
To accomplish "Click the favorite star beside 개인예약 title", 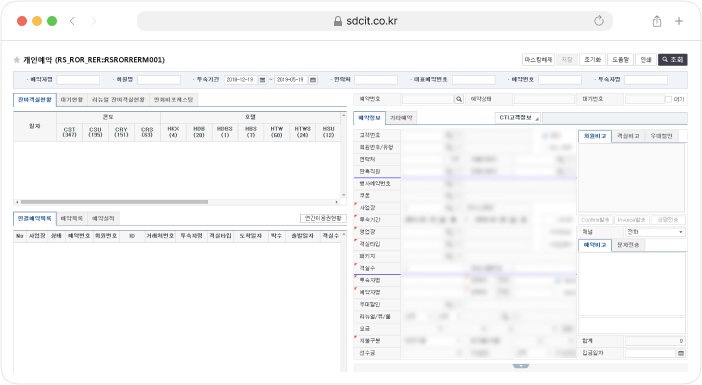I will coord(17,60).
